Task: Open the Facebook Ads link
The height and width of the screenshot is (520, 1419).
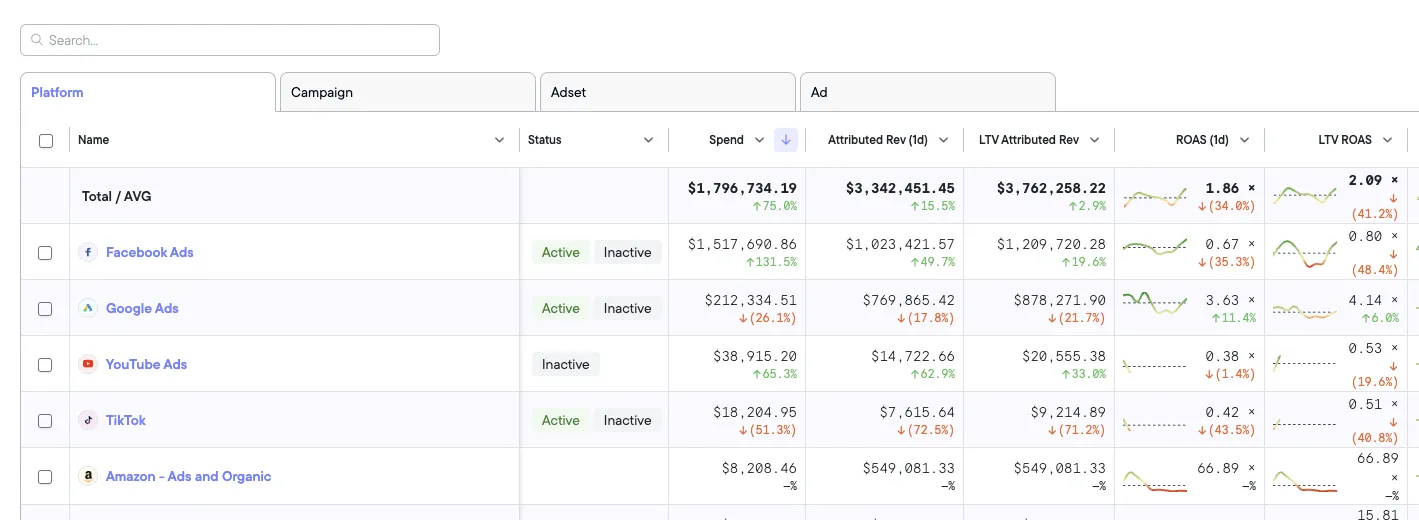Action: coord(150,252)
